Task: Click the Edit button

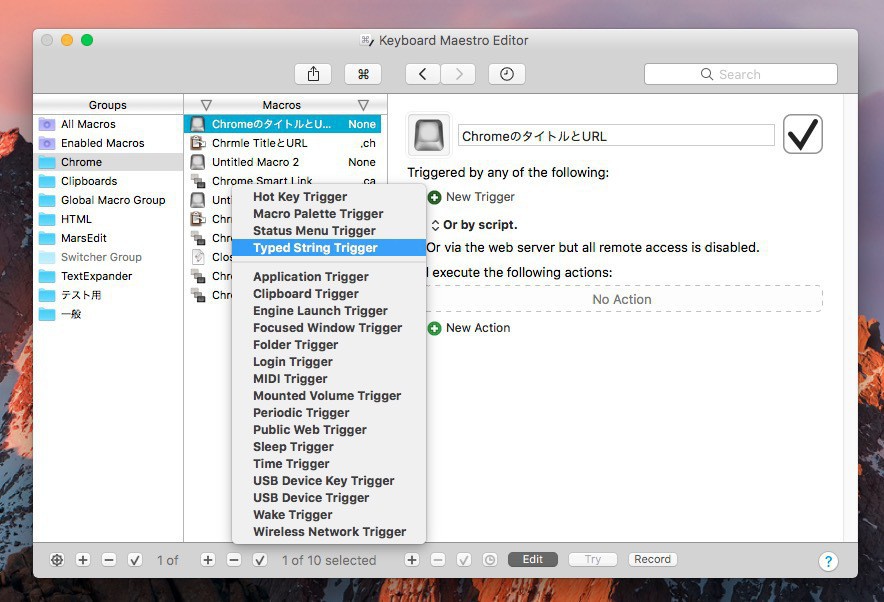Action: click(533, 560)
